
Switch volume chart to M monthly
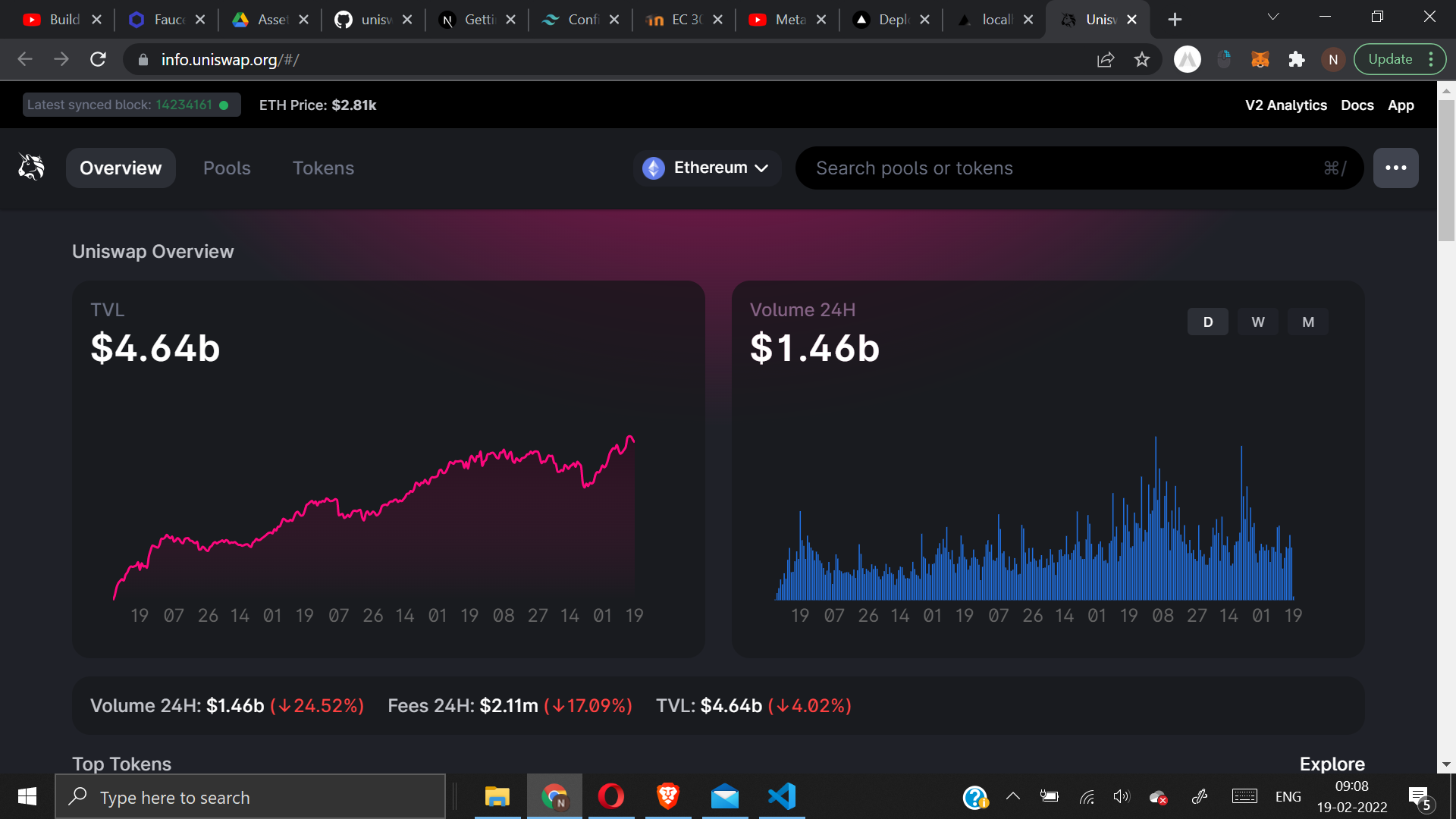(1307, 322)
